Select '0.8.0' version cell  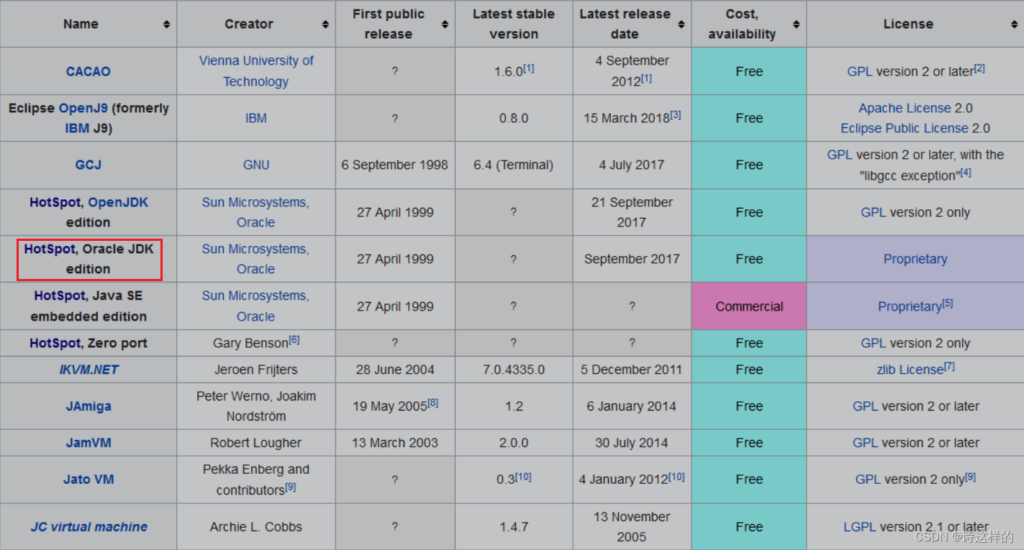(x=513, y=118)
